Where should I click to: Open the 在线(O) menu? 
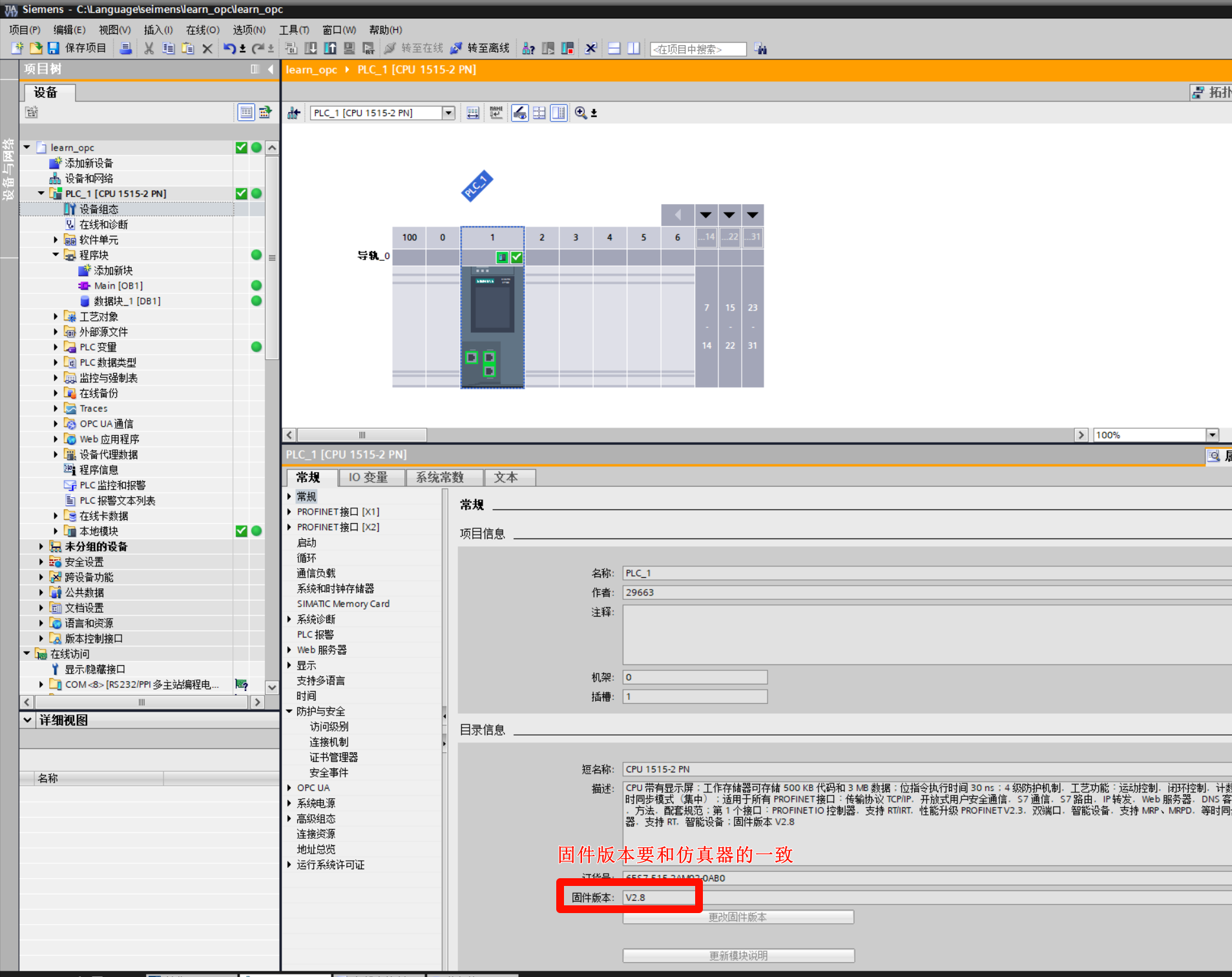pos(203,30)
